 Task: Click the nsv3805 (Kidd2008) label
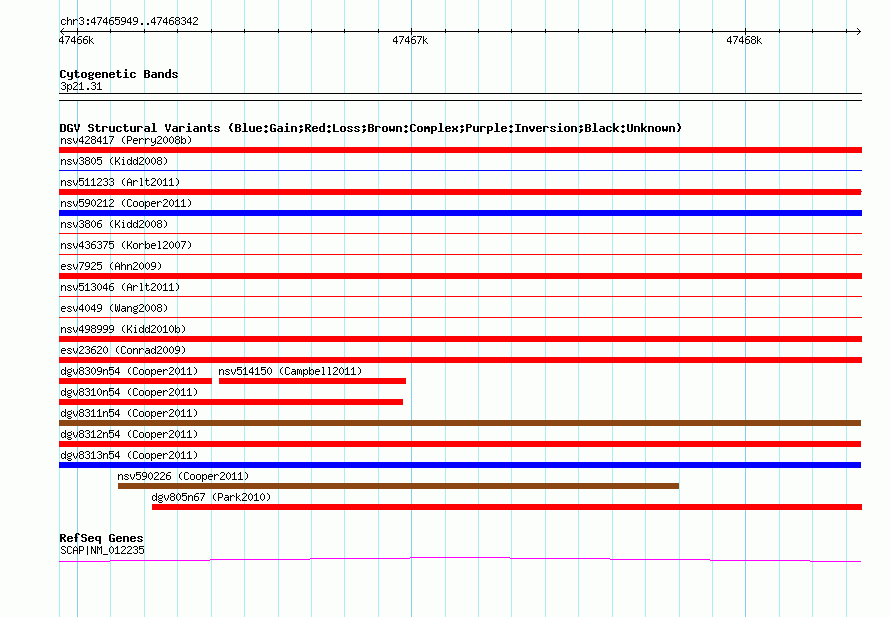click(114, 161)
